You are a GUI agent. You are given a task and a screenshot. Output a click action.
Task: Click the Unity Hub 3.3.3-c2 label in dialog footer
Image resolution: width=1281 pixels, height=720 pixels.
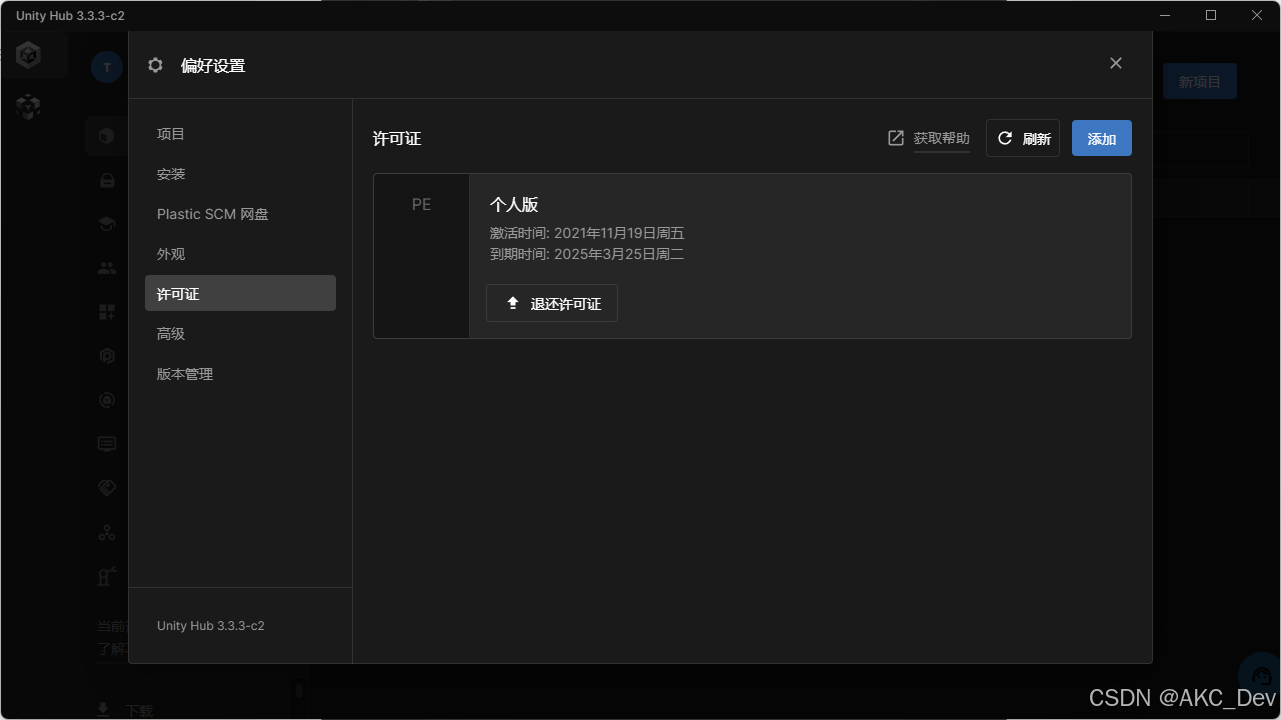click(x=211, y=626)
